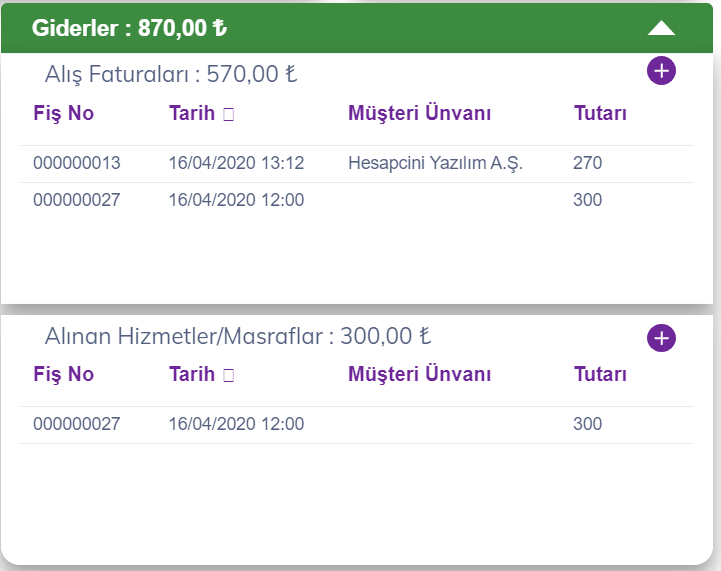Click the Giderler : 870,00 ₺ header title
This screenshot has width=721, height=571.
click(129, 28)
